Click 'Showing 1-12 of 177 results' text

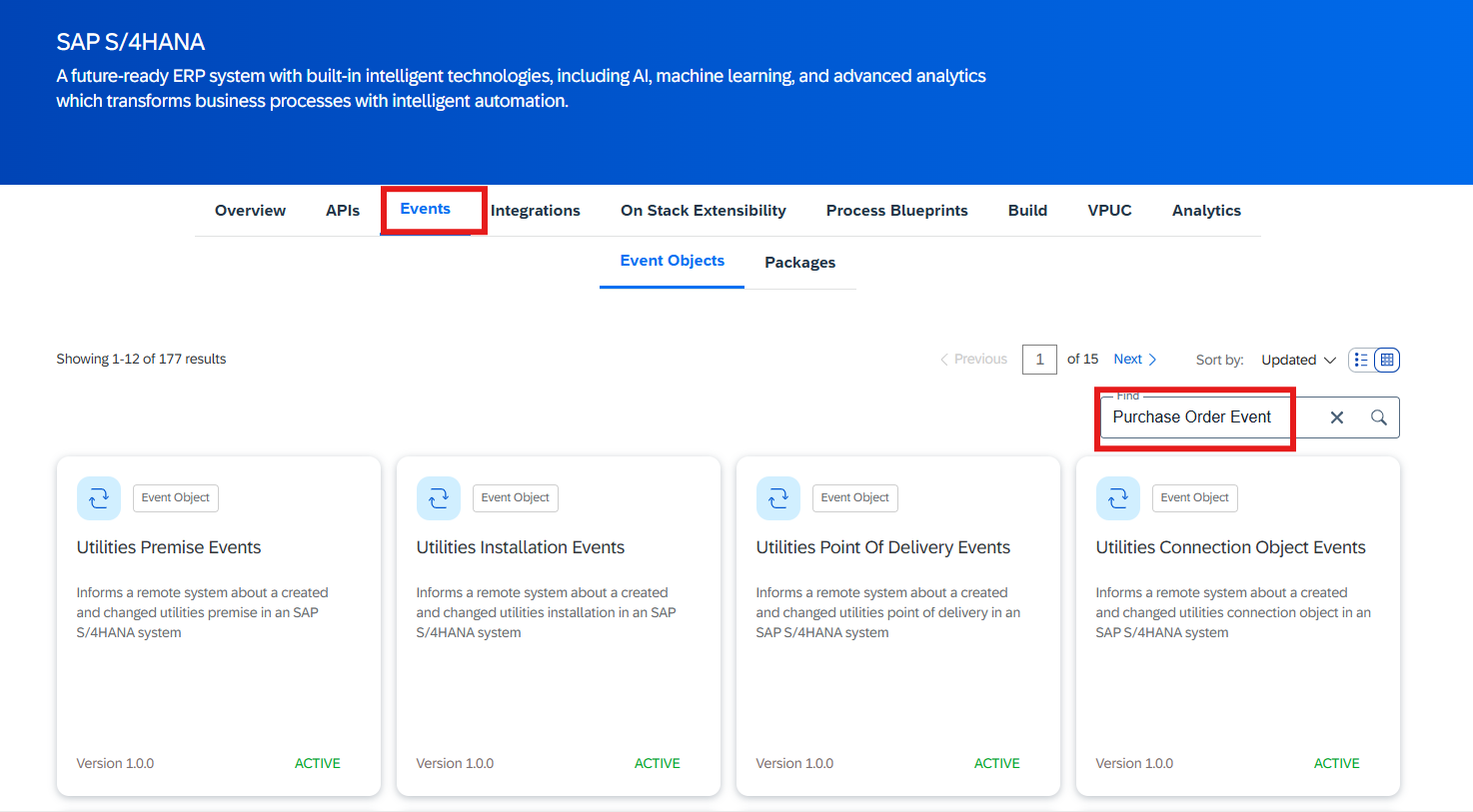(141, 359)
